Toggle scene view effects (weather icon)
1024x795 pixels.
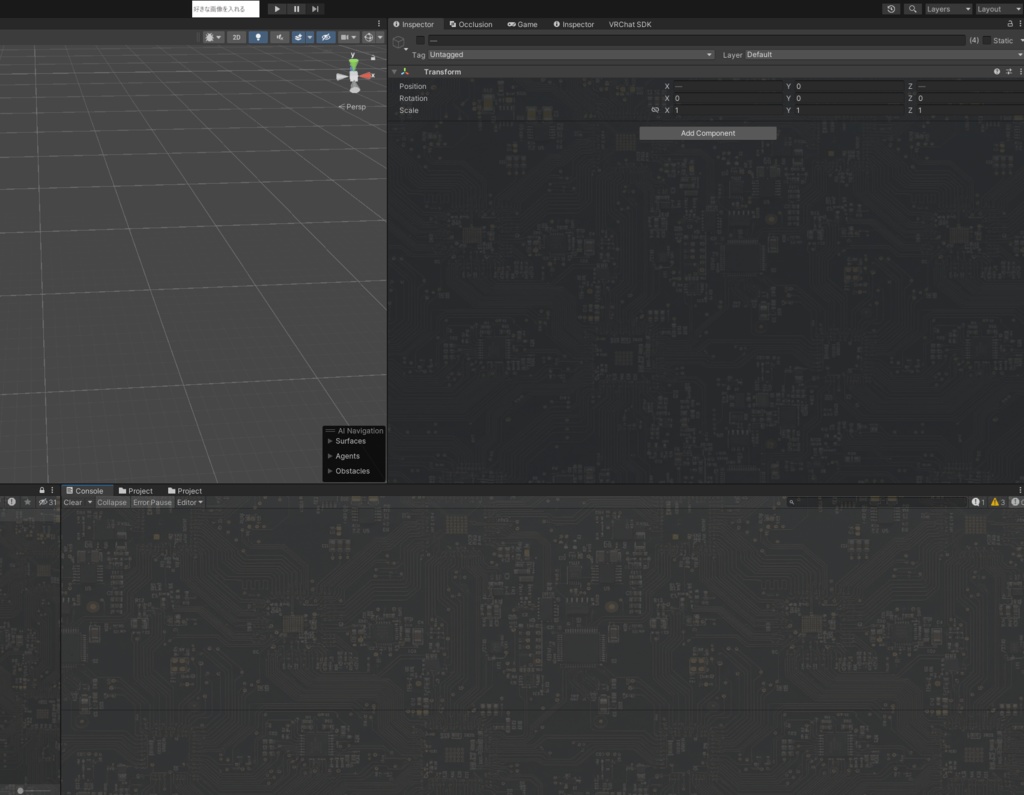point(298,37)
